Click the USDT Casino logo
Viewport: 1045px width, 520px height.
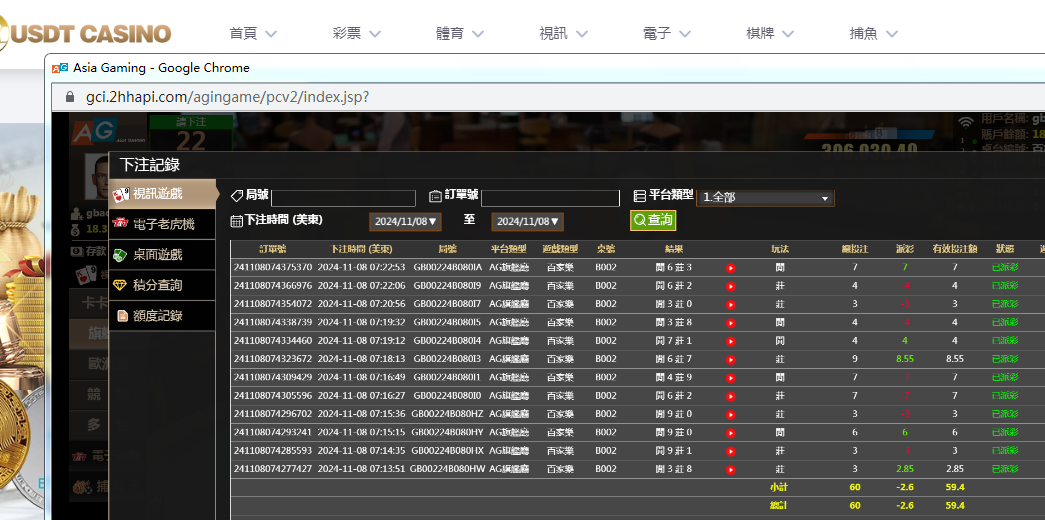coord(86,33)
